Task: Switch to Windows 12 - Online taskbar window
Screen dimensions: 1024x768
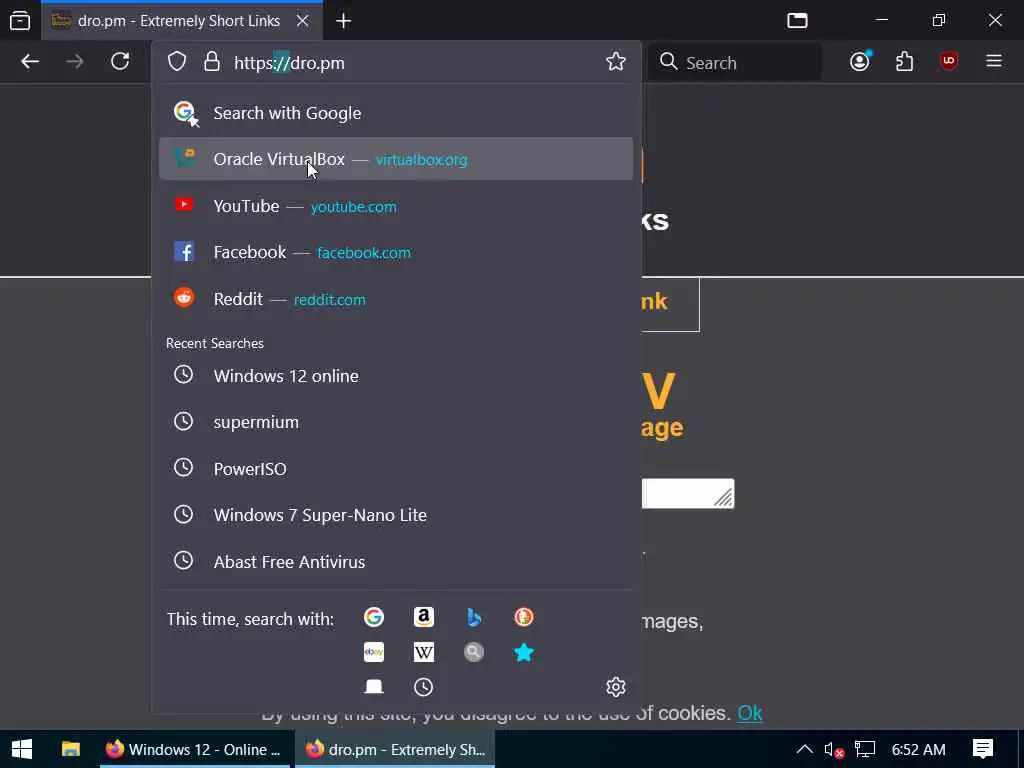Action: coord(195,749)
